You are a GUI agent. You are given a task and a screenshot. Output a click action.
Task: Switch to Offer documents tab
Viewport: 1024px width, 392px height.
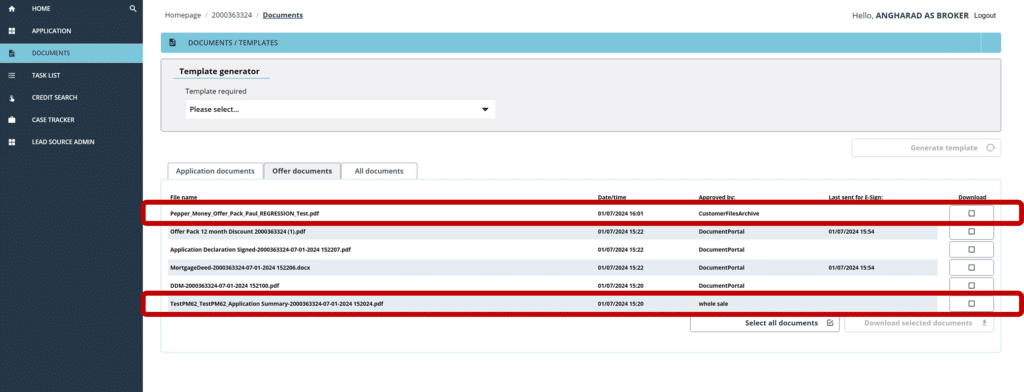tap(302, 171)
